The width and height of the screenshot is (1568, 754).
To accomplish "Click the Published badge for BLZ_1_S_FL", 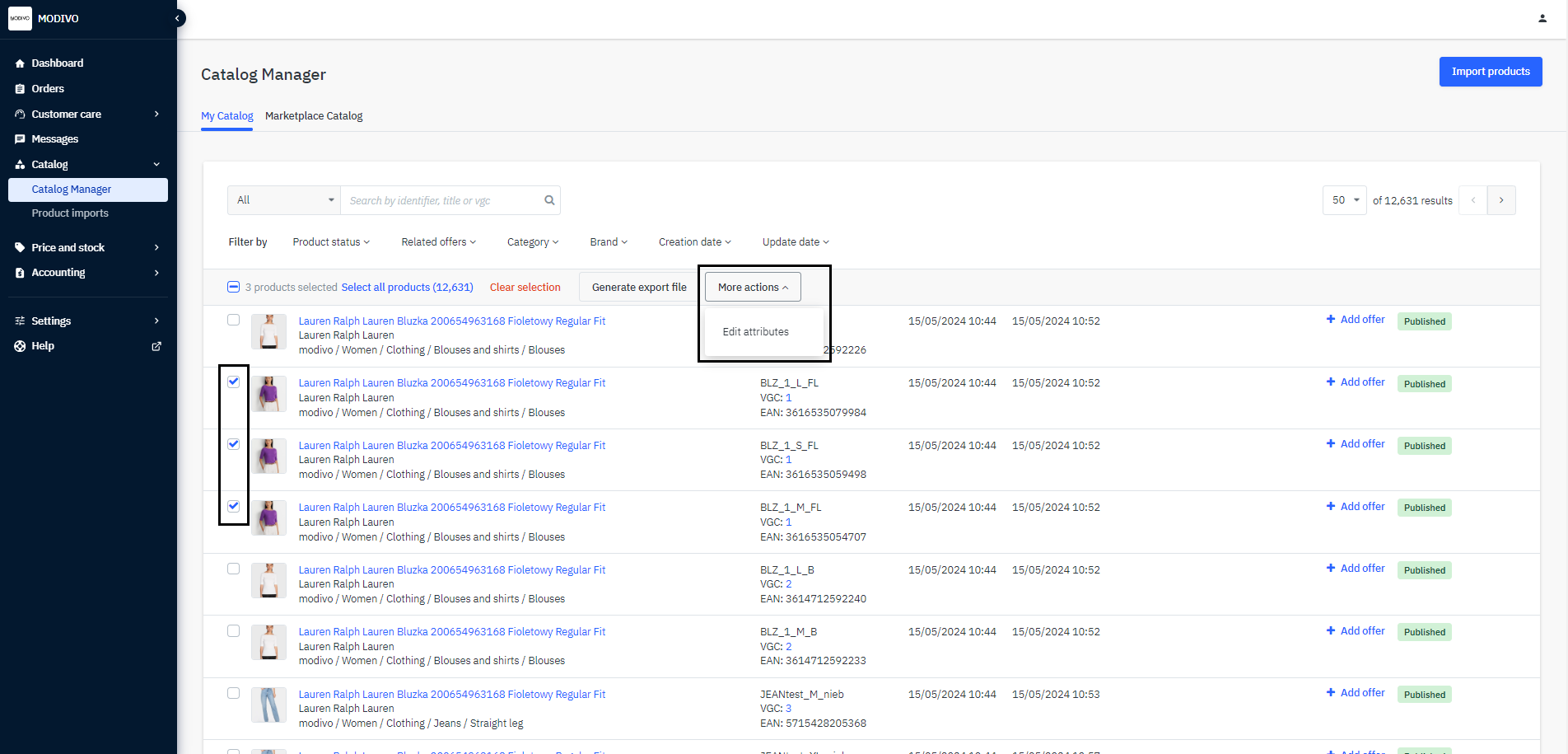I will [1425, 446].
